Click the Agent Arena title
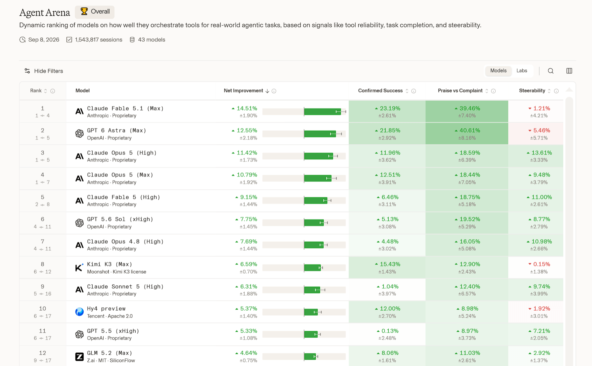The height and width of the screenshot is (366, 592). [45, 12]
